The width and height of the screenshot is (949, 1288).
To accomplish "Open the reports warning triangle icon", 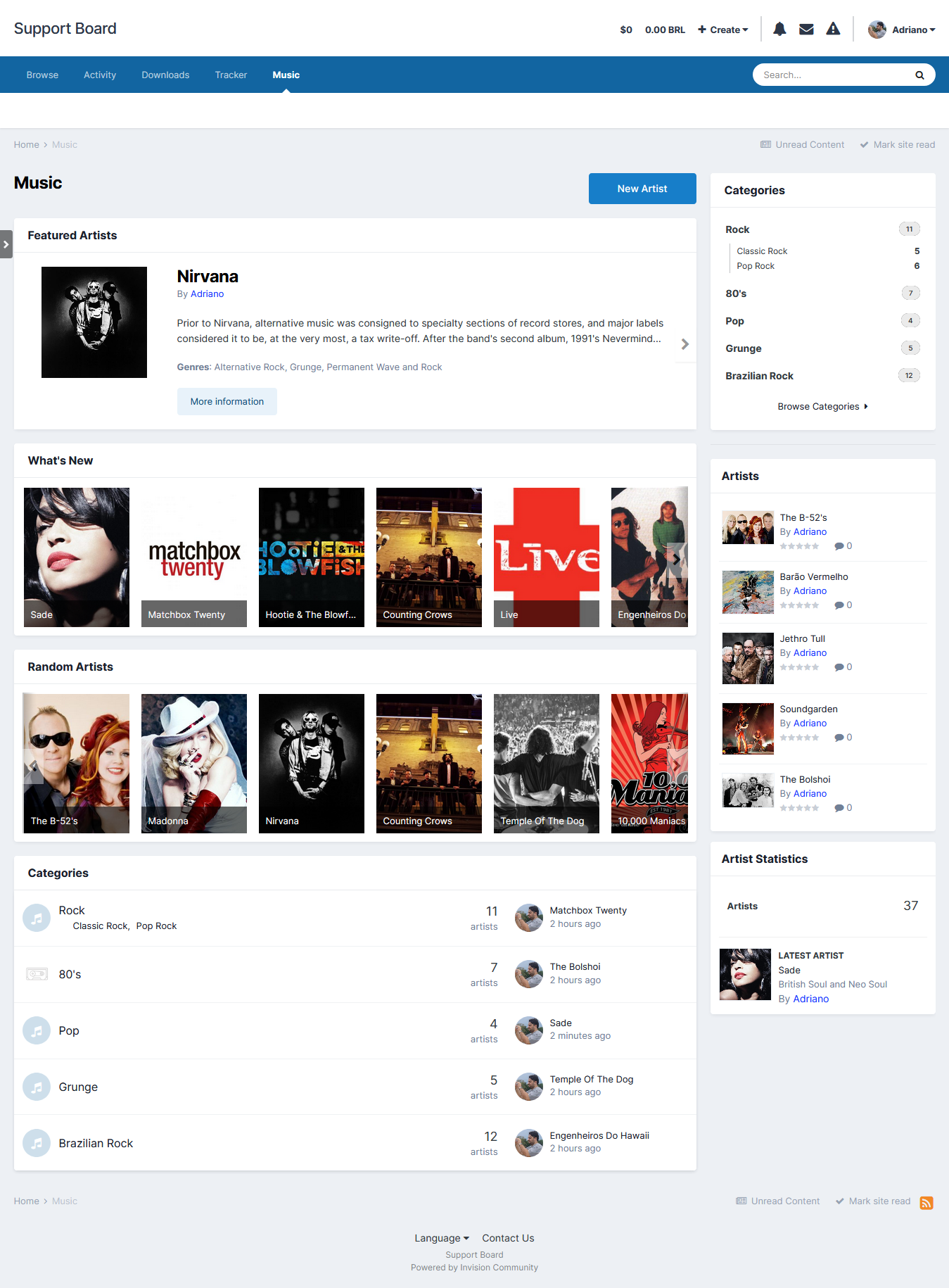I will pos(833,29).
